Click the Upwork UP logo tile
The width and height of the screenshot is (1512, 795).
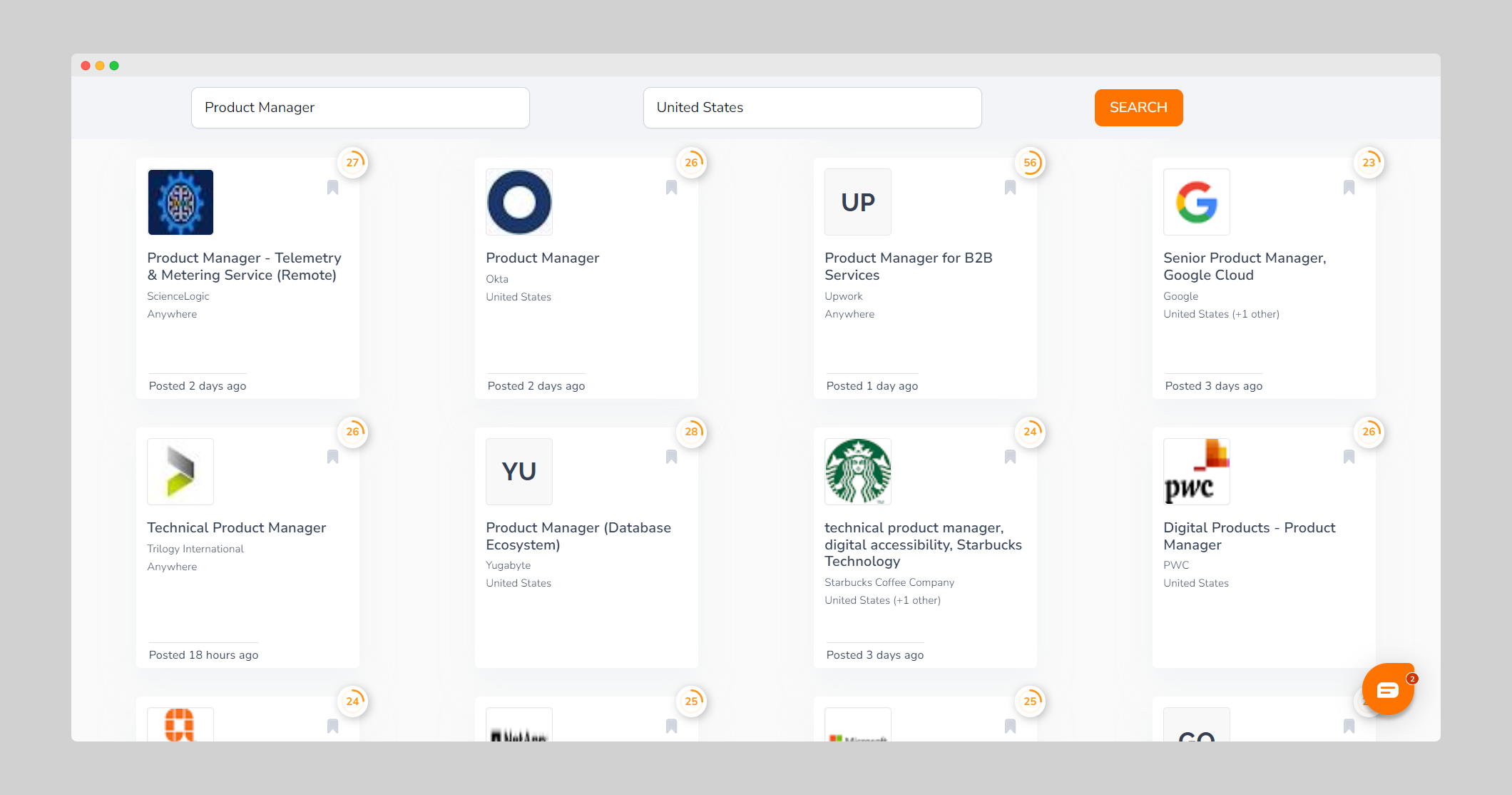click(858, 202)
